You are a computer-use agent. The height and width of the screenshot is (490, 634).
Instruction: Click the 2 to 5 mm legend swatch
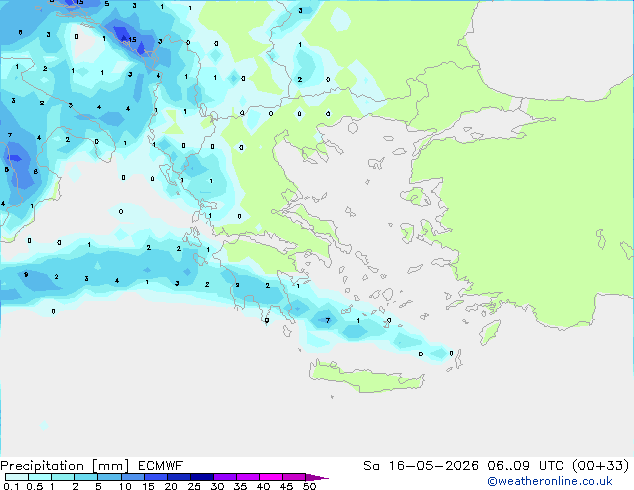click(x=86, y=477)
